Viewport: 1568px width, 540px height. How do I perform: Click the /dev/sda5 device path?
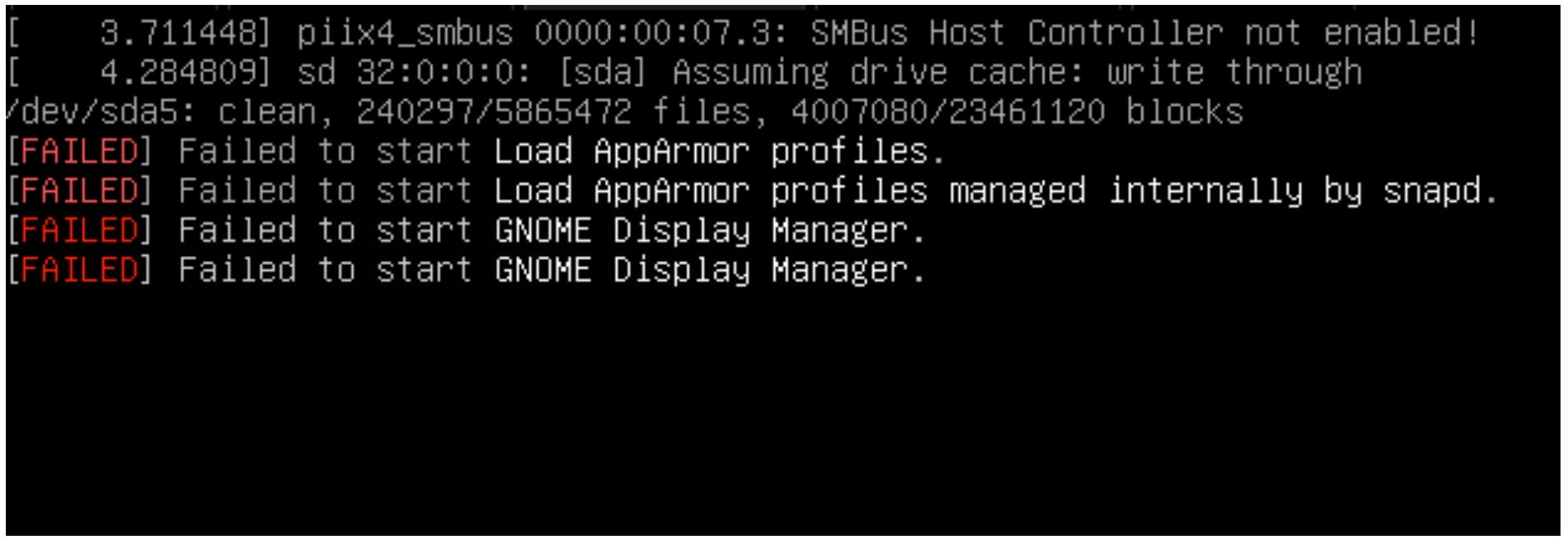tap(98, 112)
